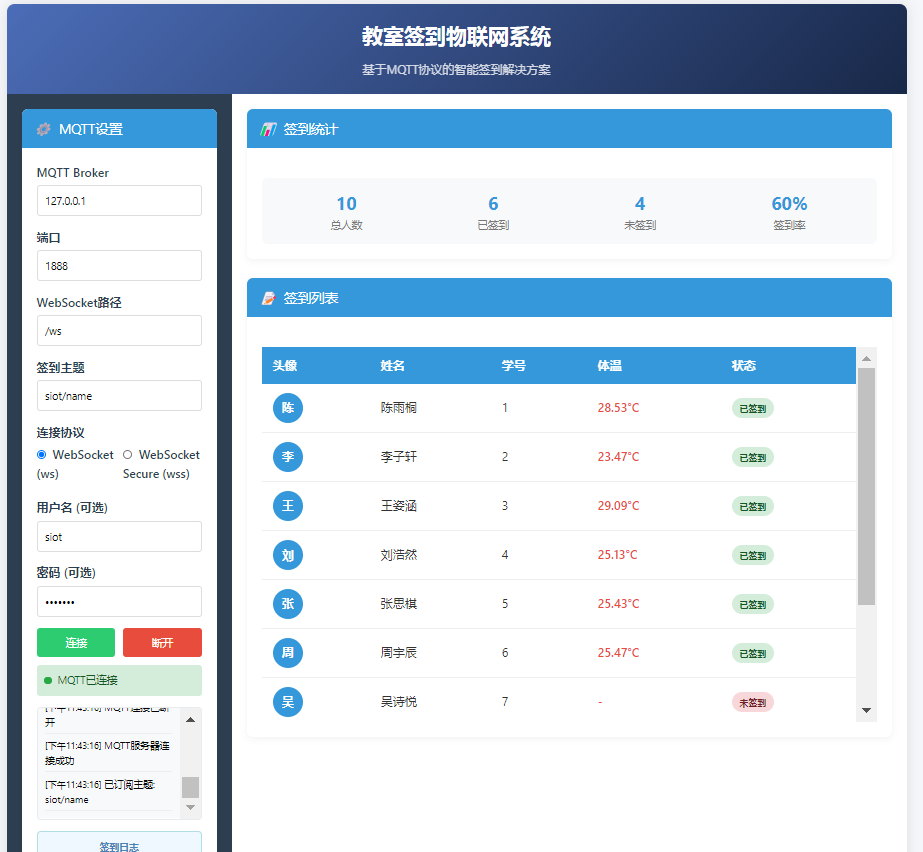The height and width of the screenshot is (852, 923).
Task: Click into the MQTT Broker address field
Action: 119,200
